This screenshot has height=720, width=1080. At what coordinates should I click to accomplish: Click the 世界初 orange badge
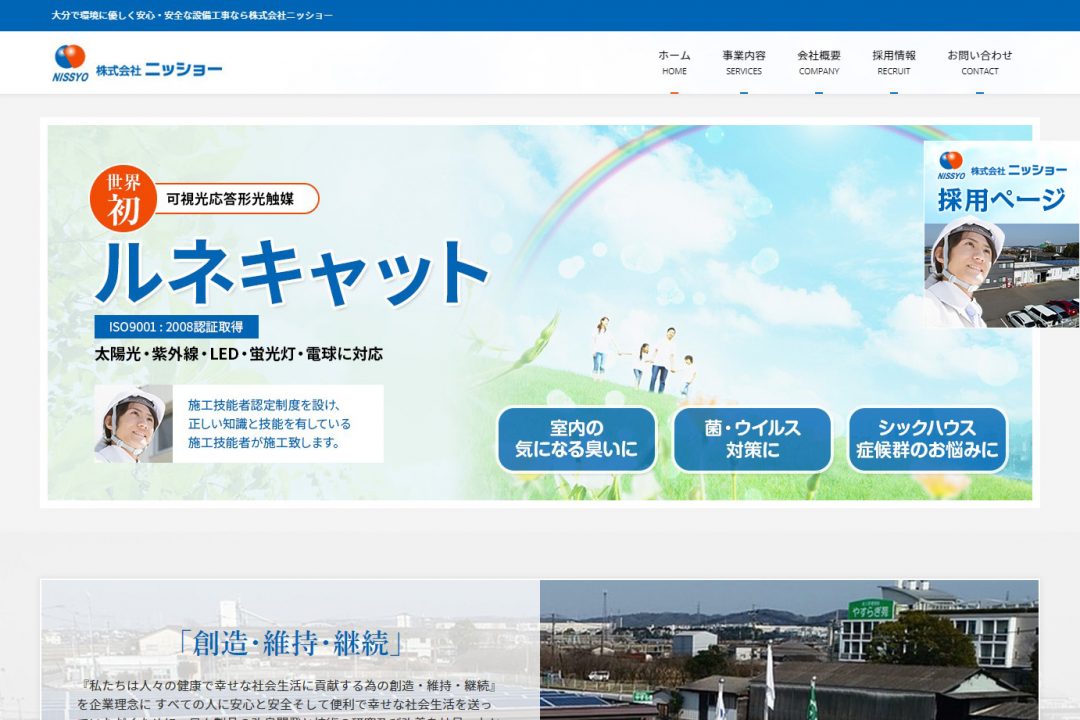123,198
